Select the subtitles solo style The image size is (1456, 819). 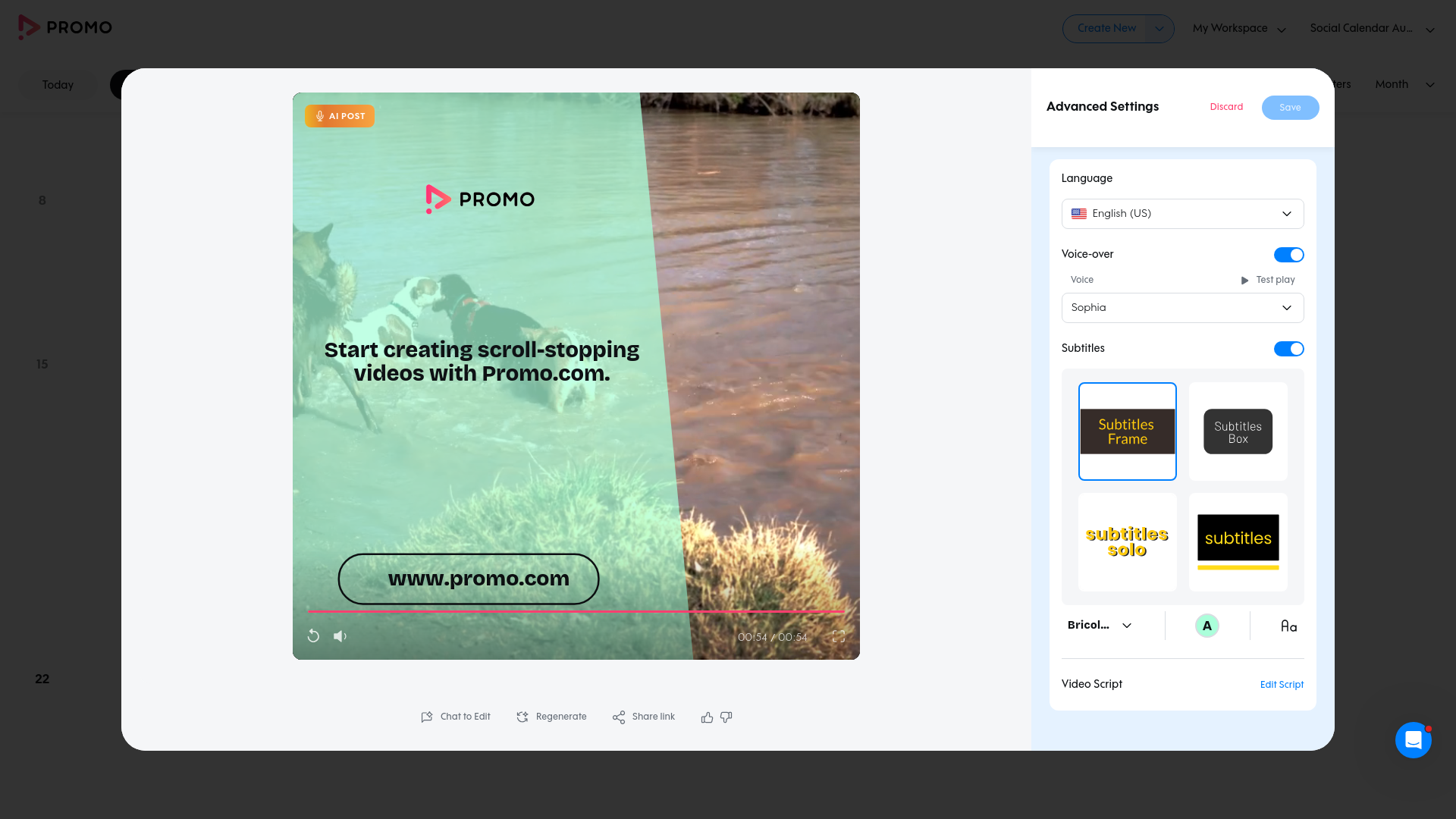(1128, 542)
